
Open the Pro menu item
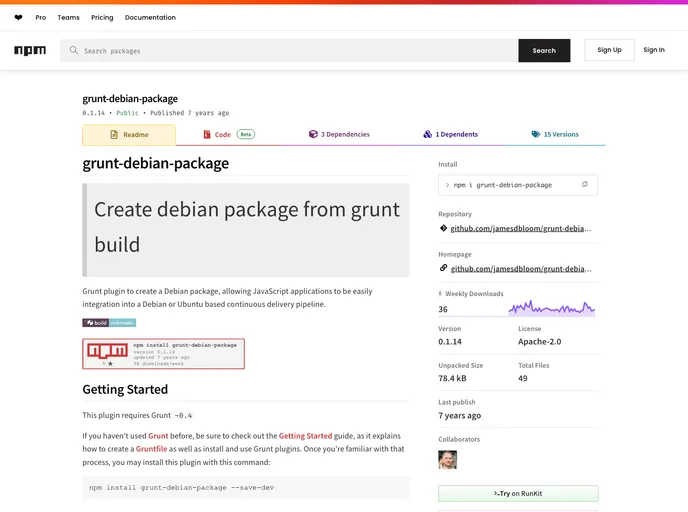click(x=41, y=18)
